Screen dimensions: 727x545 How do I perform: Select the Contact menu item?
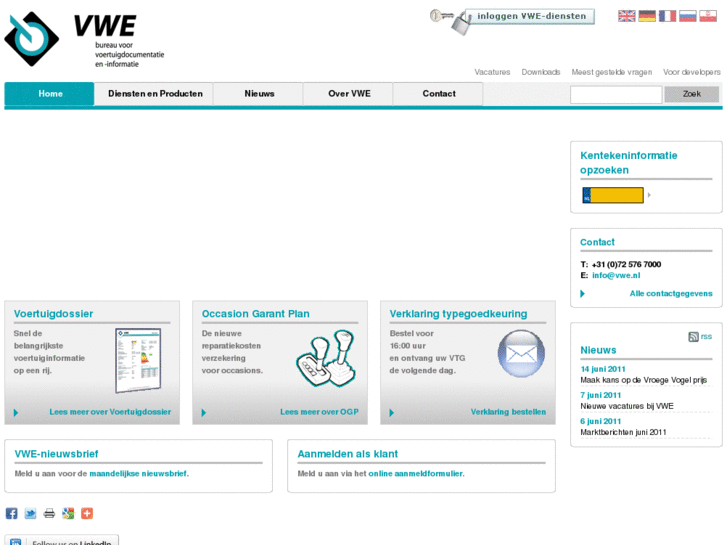(x=439, y=94)
